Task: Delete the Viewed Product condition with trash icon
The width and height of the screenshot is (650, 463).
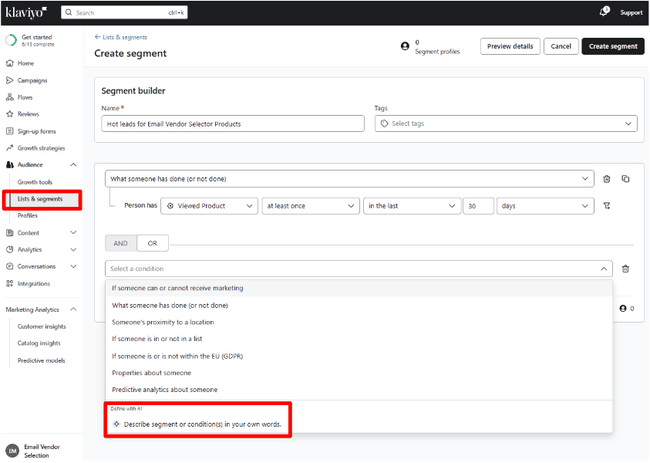Action: tap(606, 179)
